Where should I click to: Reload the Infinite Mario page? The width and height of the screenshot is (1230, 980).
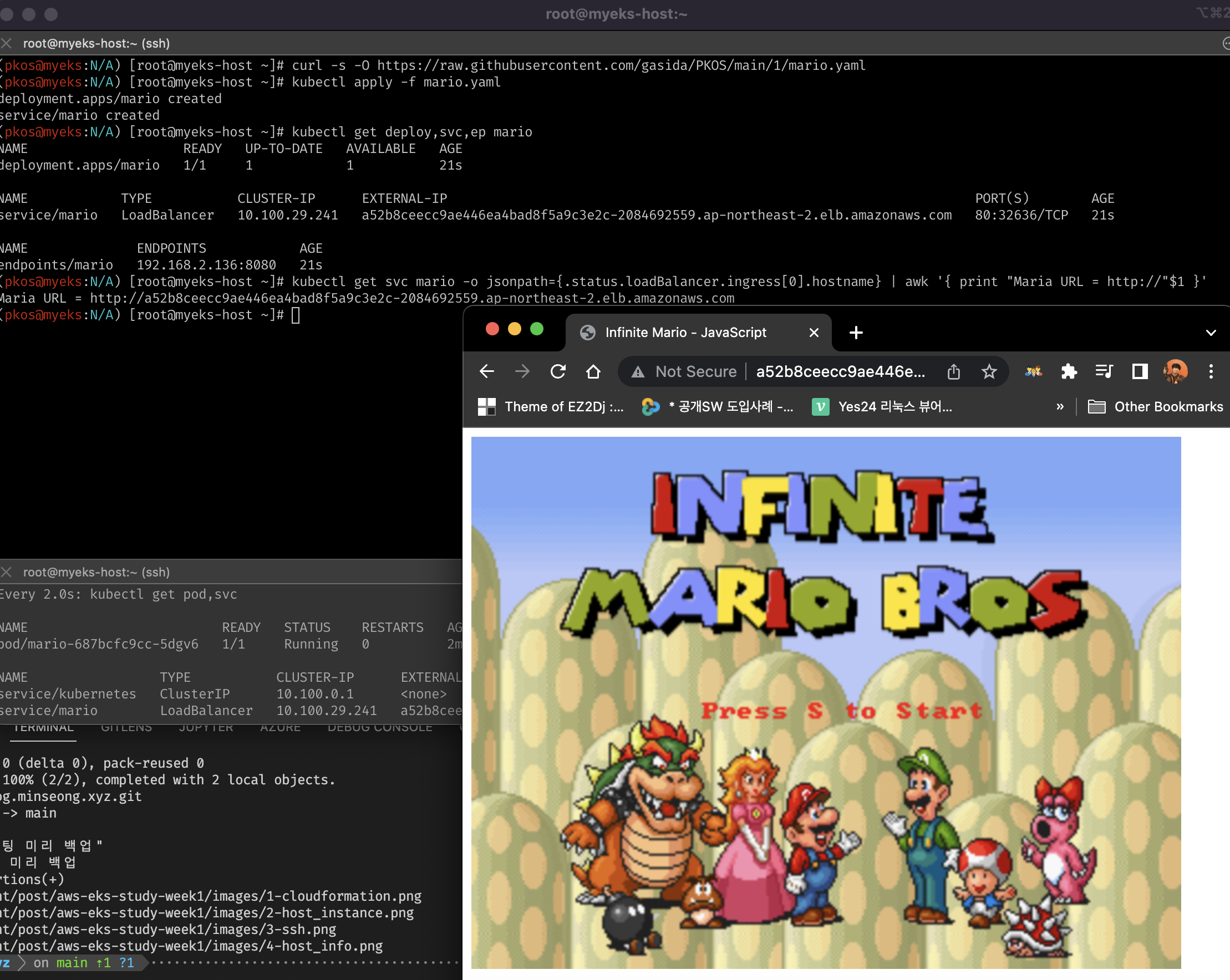point(558,372)
